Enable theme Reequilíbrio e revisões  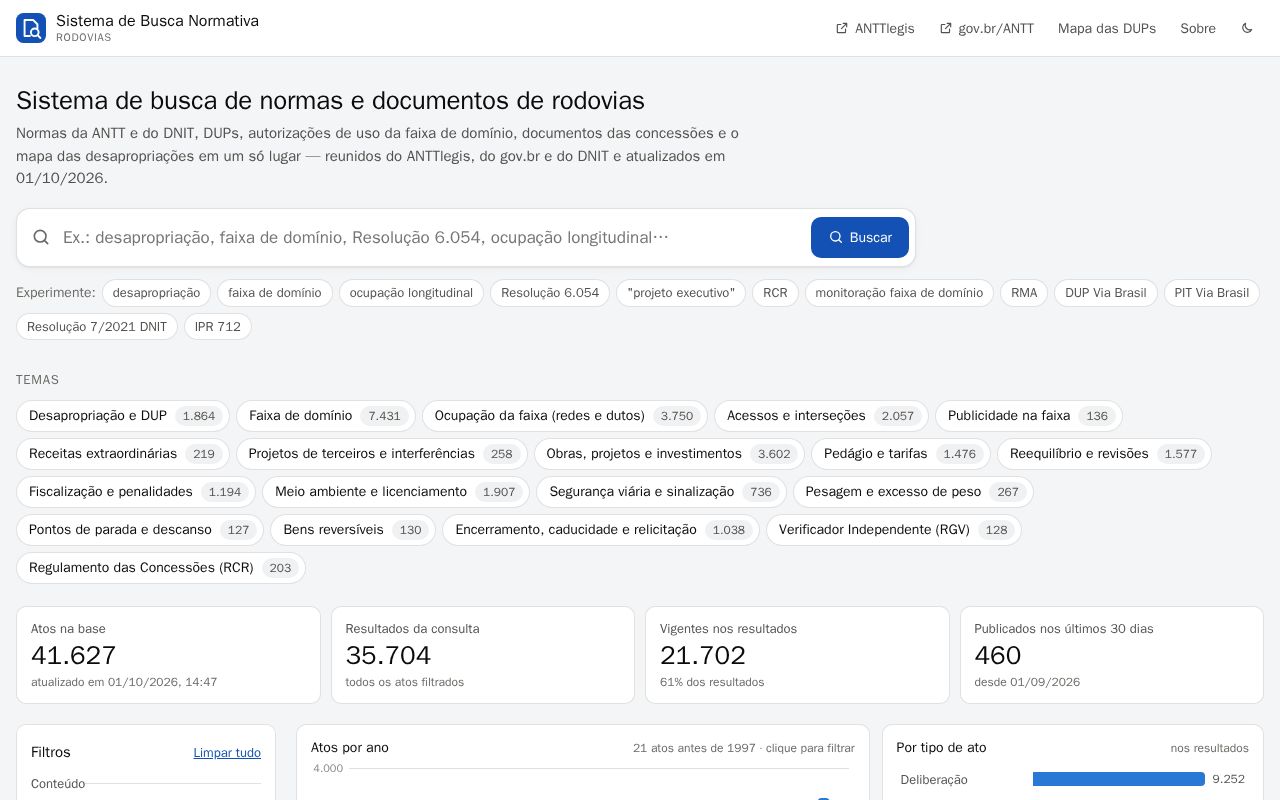pyautogui.click(x=1104, y=454)
